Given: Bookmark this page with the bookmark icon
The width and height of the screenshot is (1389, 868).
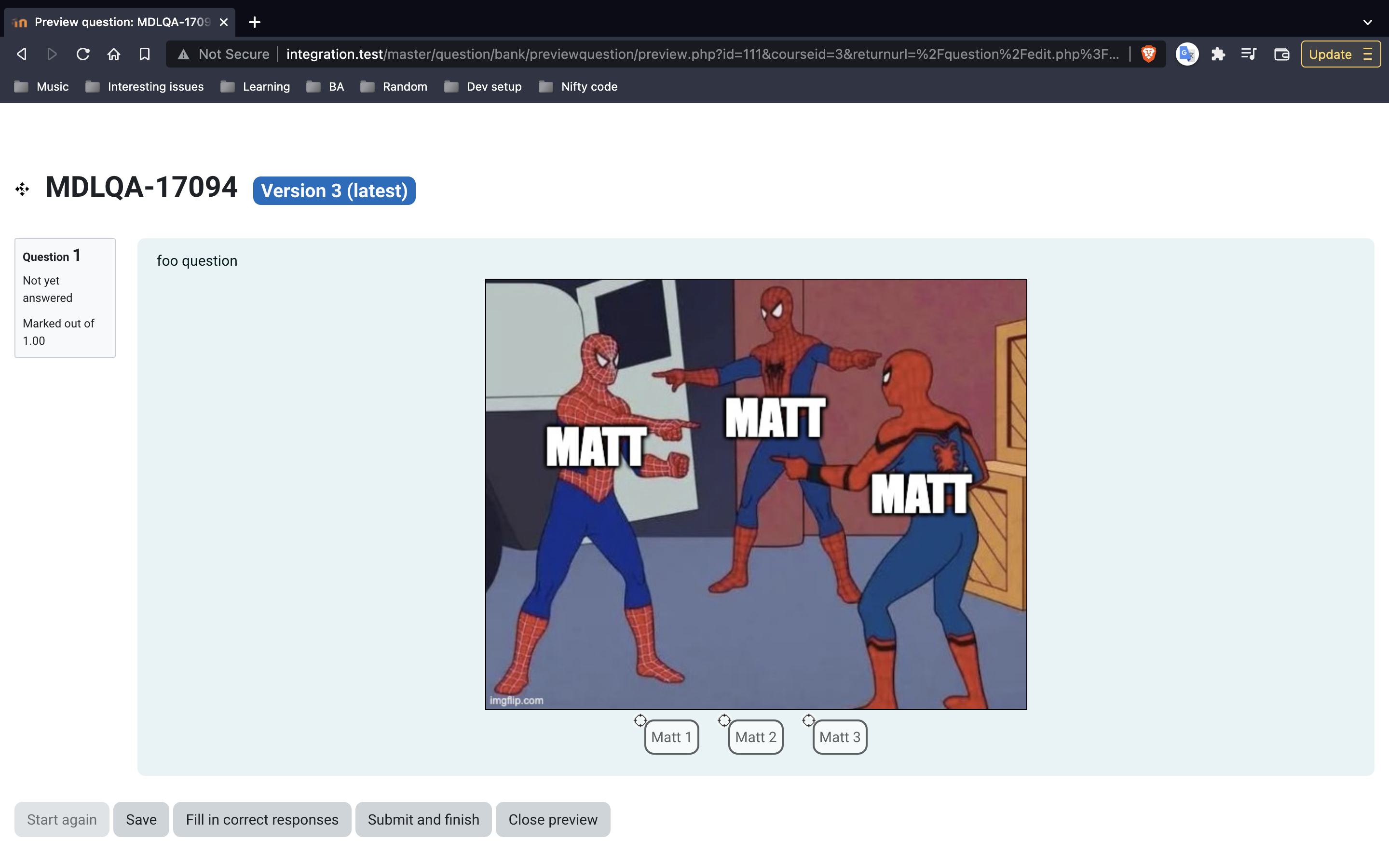Looking at the screenshot, I should [145, 54].
